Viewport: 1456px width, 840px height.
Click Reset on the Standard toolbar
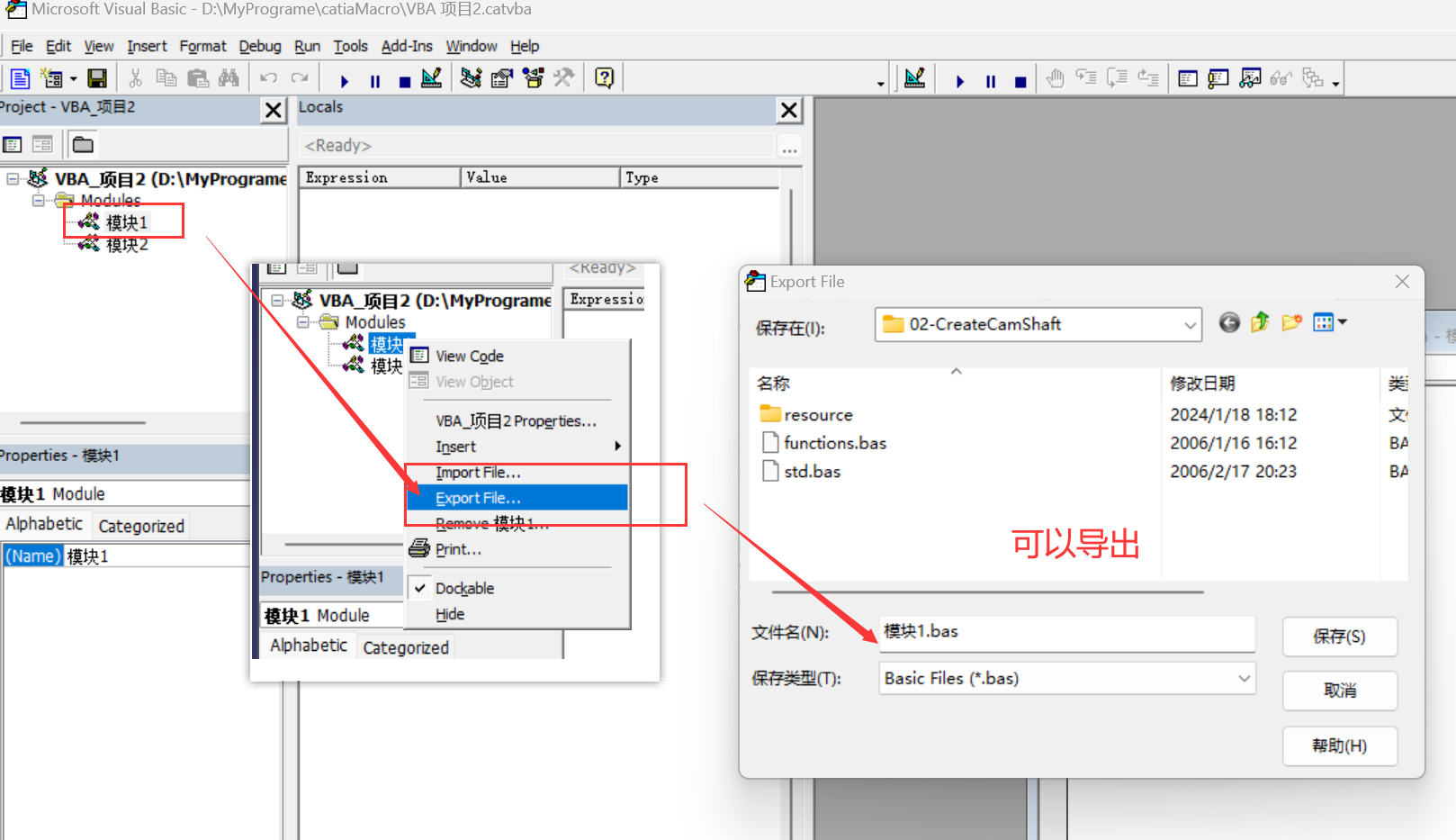405,81
